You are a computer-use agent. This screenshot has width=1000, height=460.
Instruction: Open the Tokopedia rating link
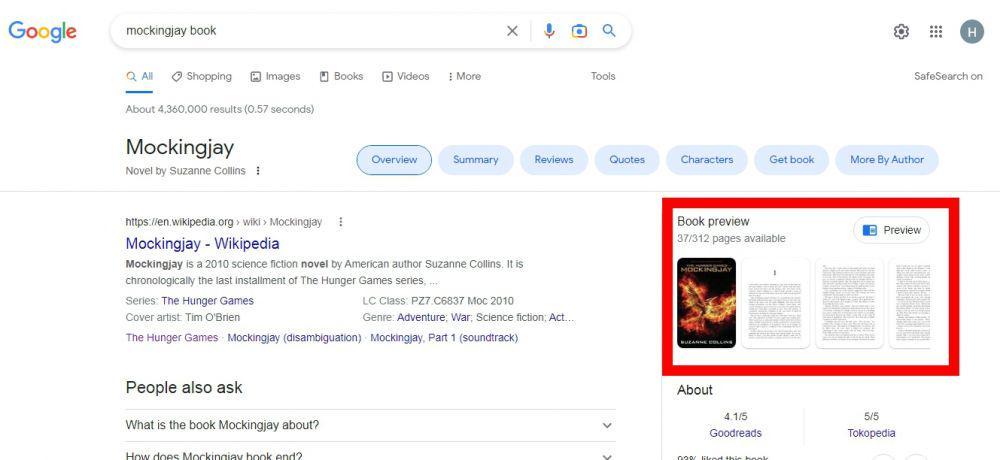(x=871, y=433)
